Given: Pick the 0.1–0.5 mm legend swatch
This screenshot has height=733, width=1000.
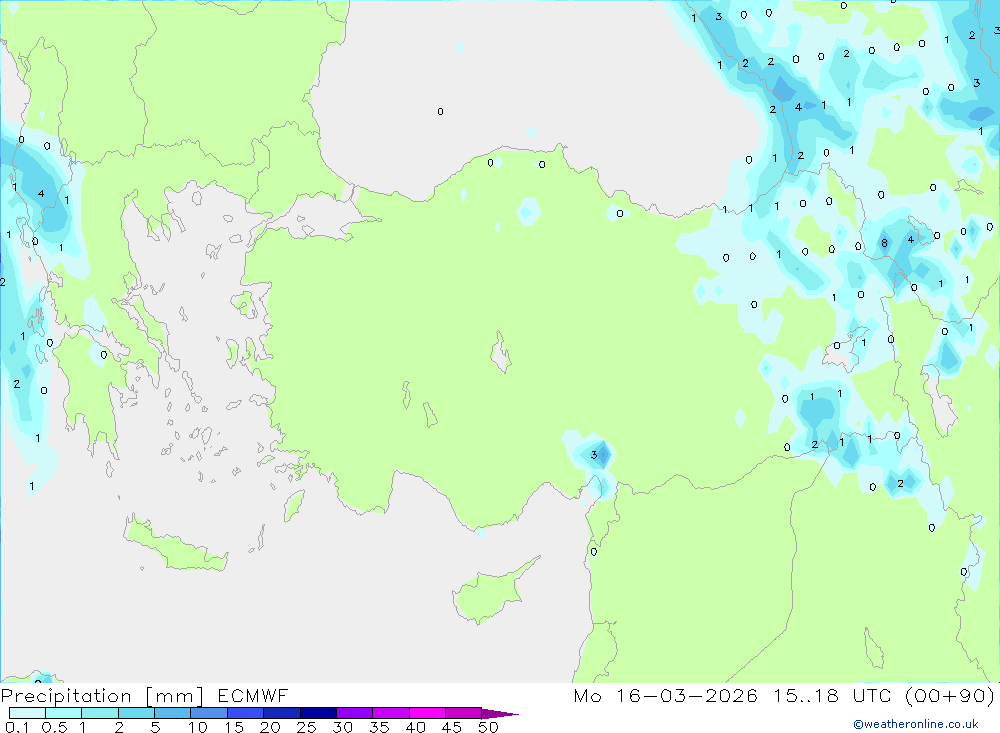Looking at the screenshot, I should point(27,713).
